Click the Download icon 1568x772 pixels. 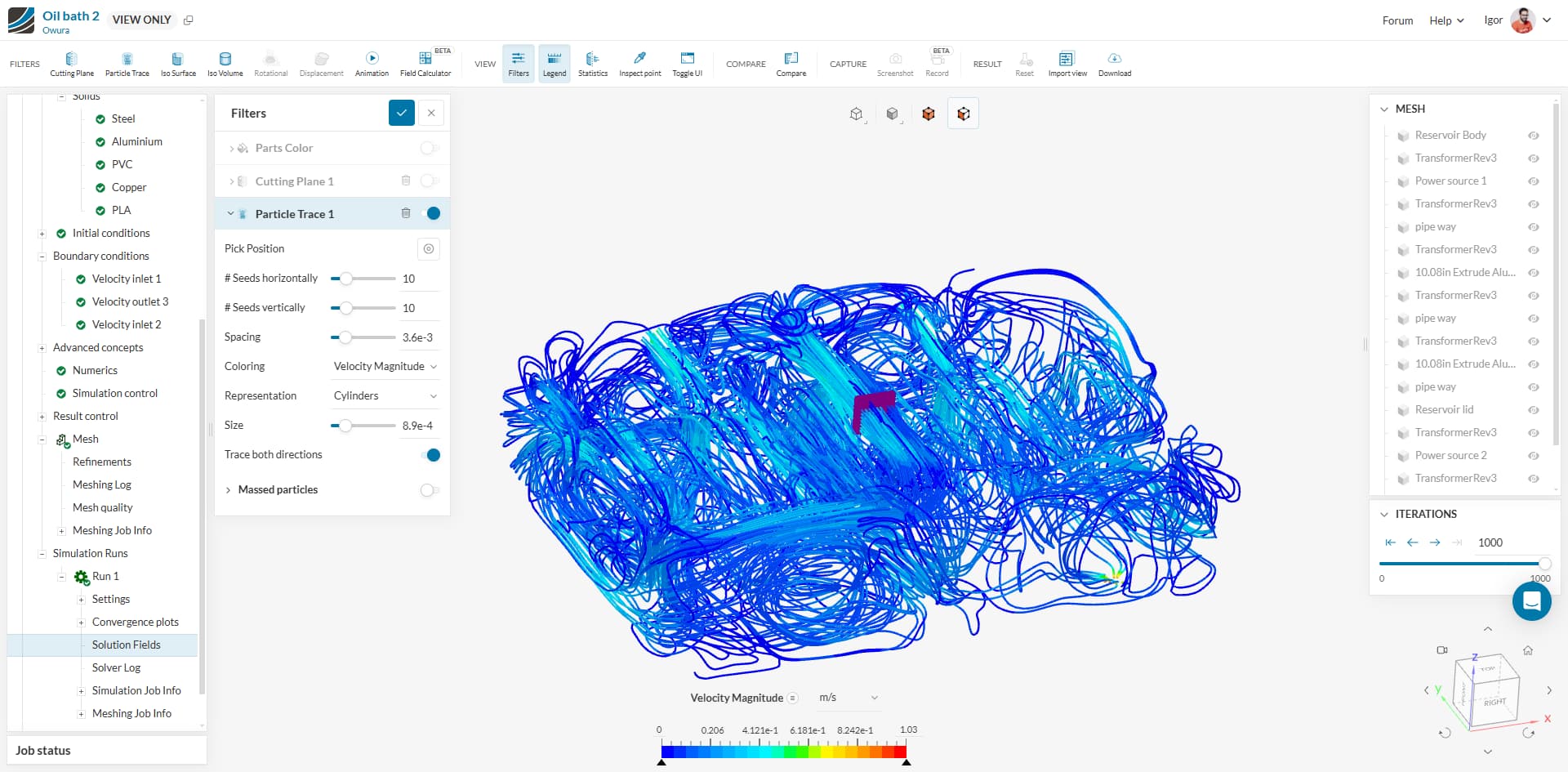1114,63
